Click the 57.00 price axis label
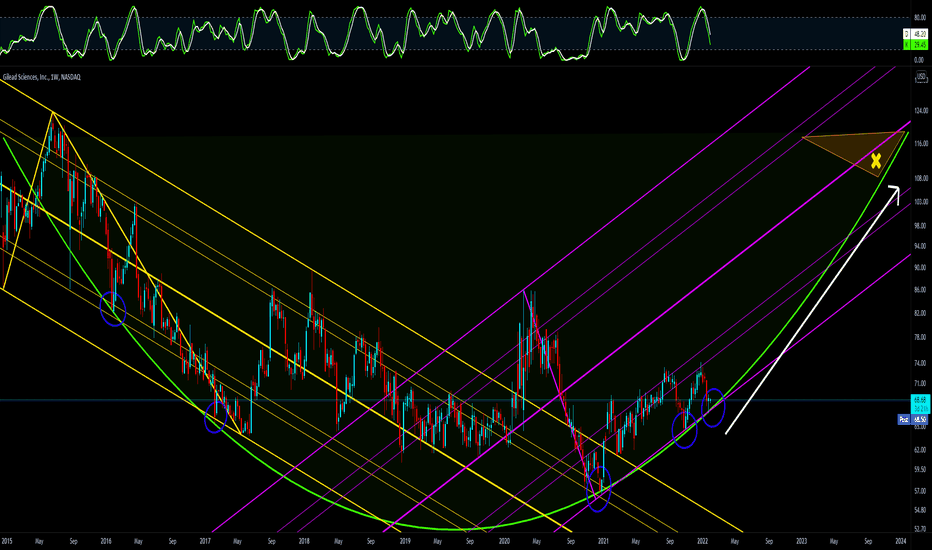Image resolution: width=932 pixels, height=550 pixels. pyautogui.click(x=920, y=491)
